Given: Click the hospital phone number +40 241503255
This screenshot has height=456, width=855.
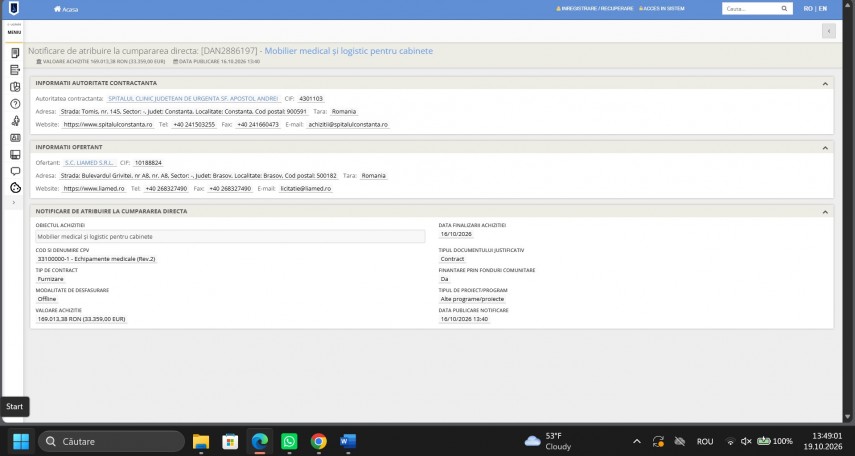Looking at the screenshot, I should coord(194,124).
